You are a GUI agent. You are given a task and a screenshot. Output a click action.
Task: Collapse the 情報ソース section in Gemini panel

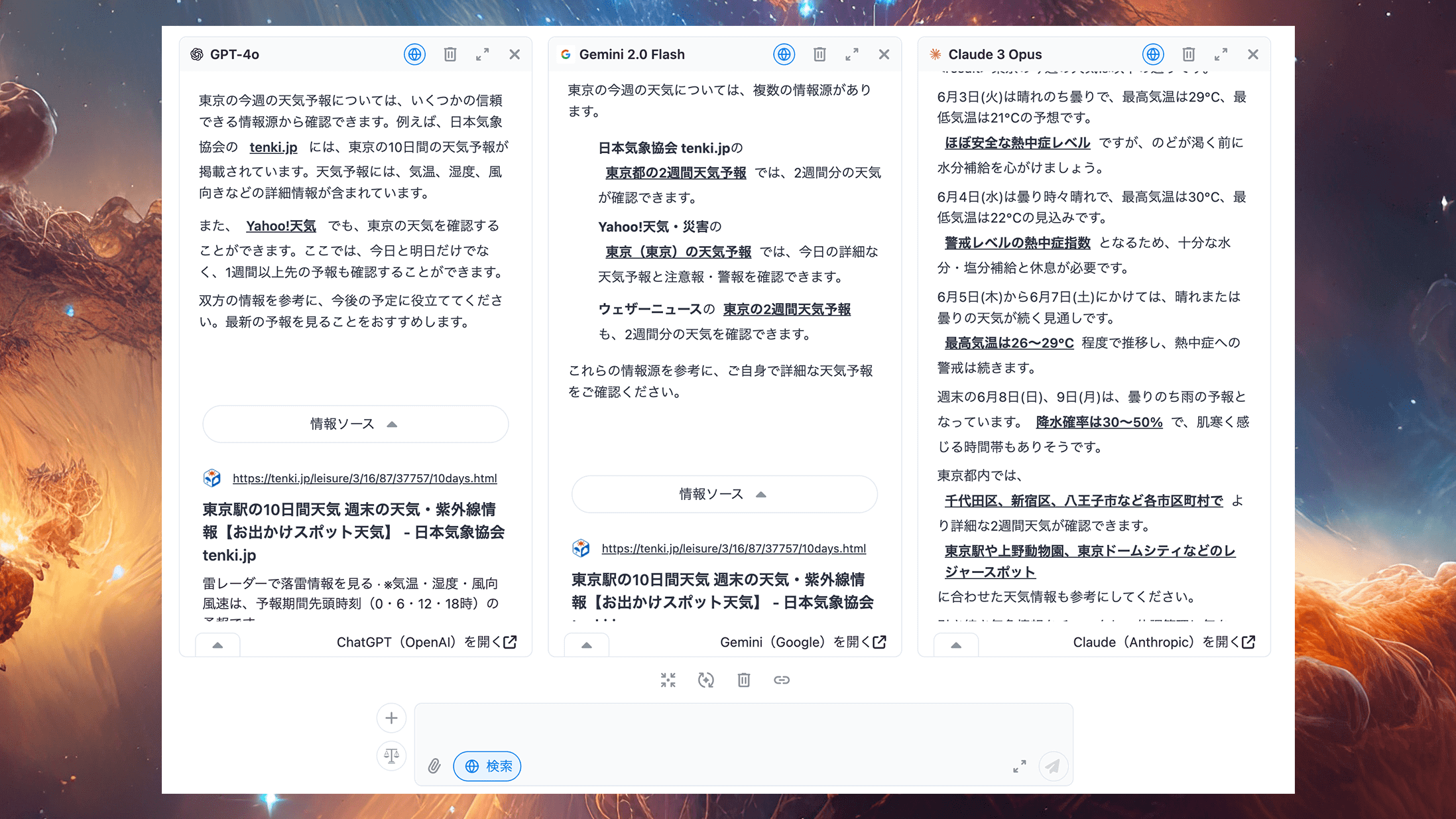724,494
